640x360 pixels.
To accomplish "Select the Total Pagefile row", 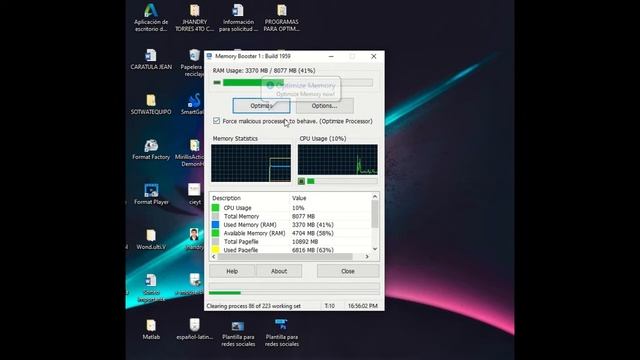I will pyautogui.click(x=291, y=242).
